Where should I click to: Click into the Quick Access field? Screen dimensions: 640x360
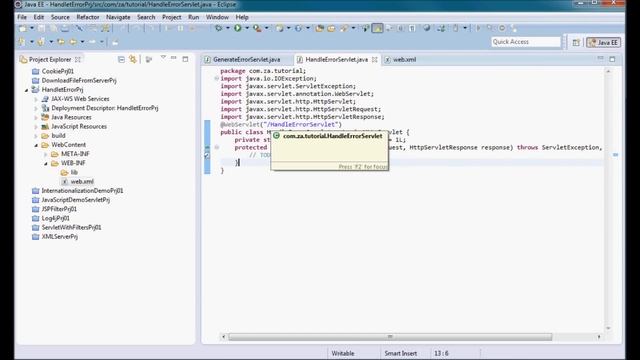pos(526,42)
